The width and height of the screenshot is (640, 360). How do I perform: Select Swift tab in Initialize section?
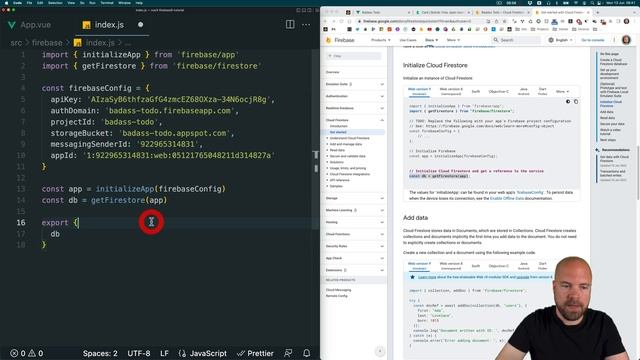pyautogui.click(x=476, y=92)
